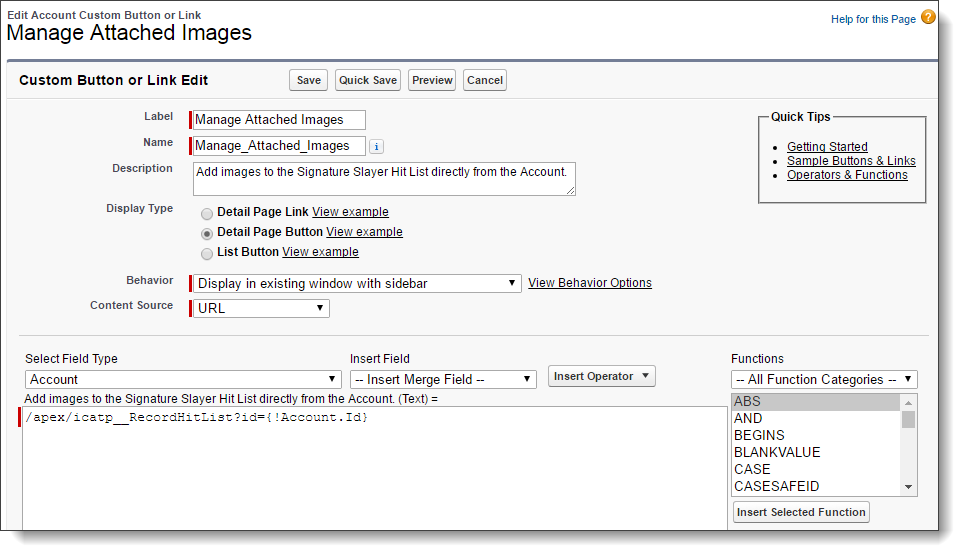View example for List Button
Viewport: 964px width, 556px height.
click(x=320, y=252)
